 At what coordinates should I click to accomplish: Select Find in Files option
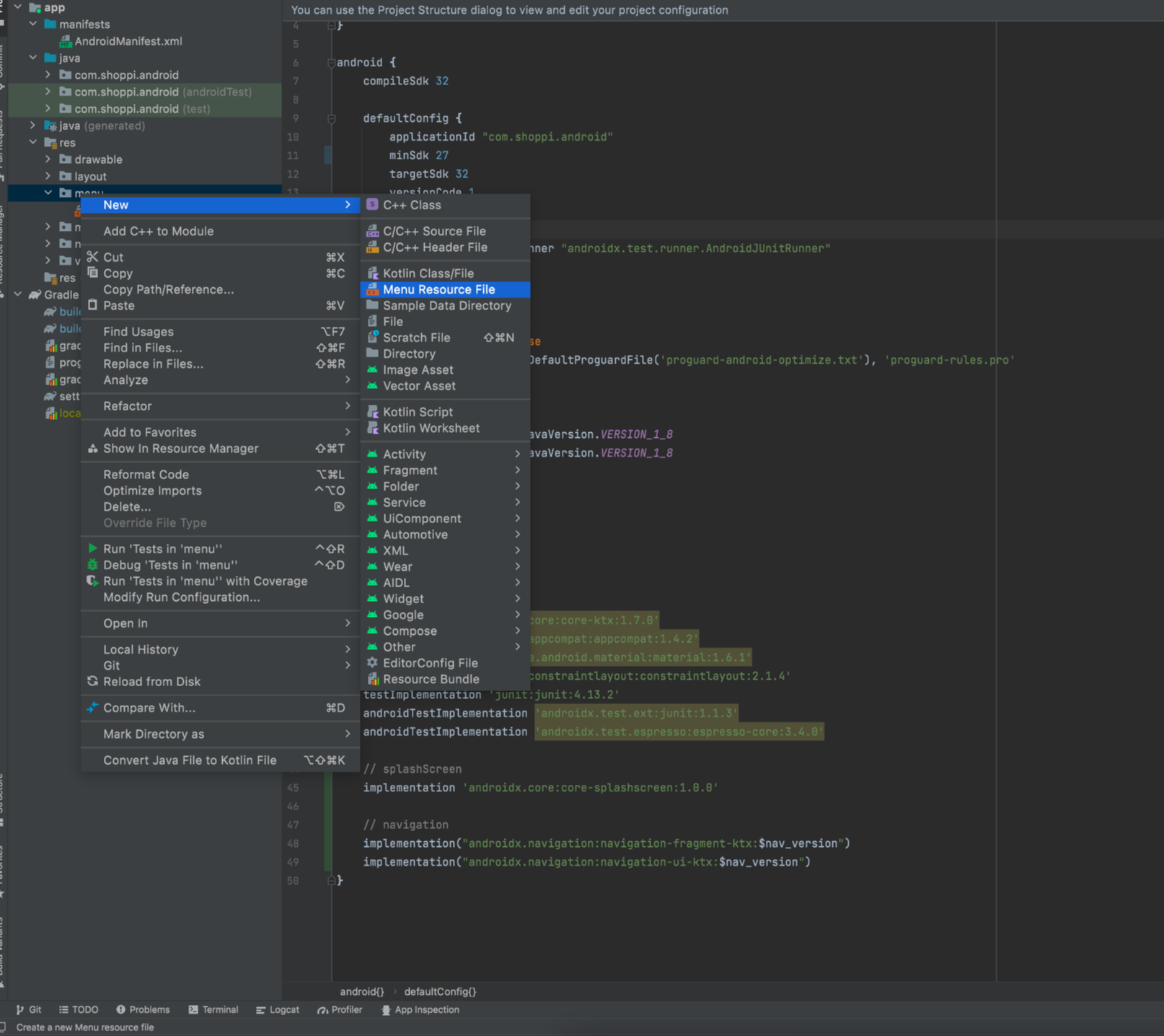click(220, 348)
